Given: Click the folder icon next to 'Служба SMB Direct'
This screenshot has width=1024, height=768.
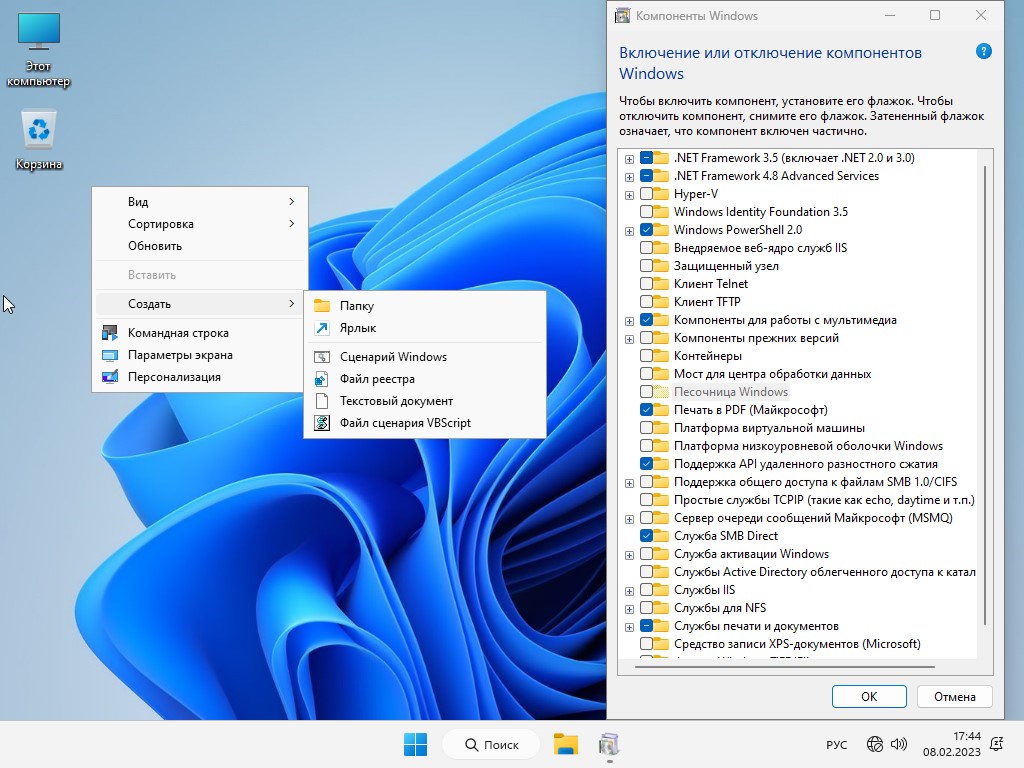Looking at the screenshot, I should point(662,536).
